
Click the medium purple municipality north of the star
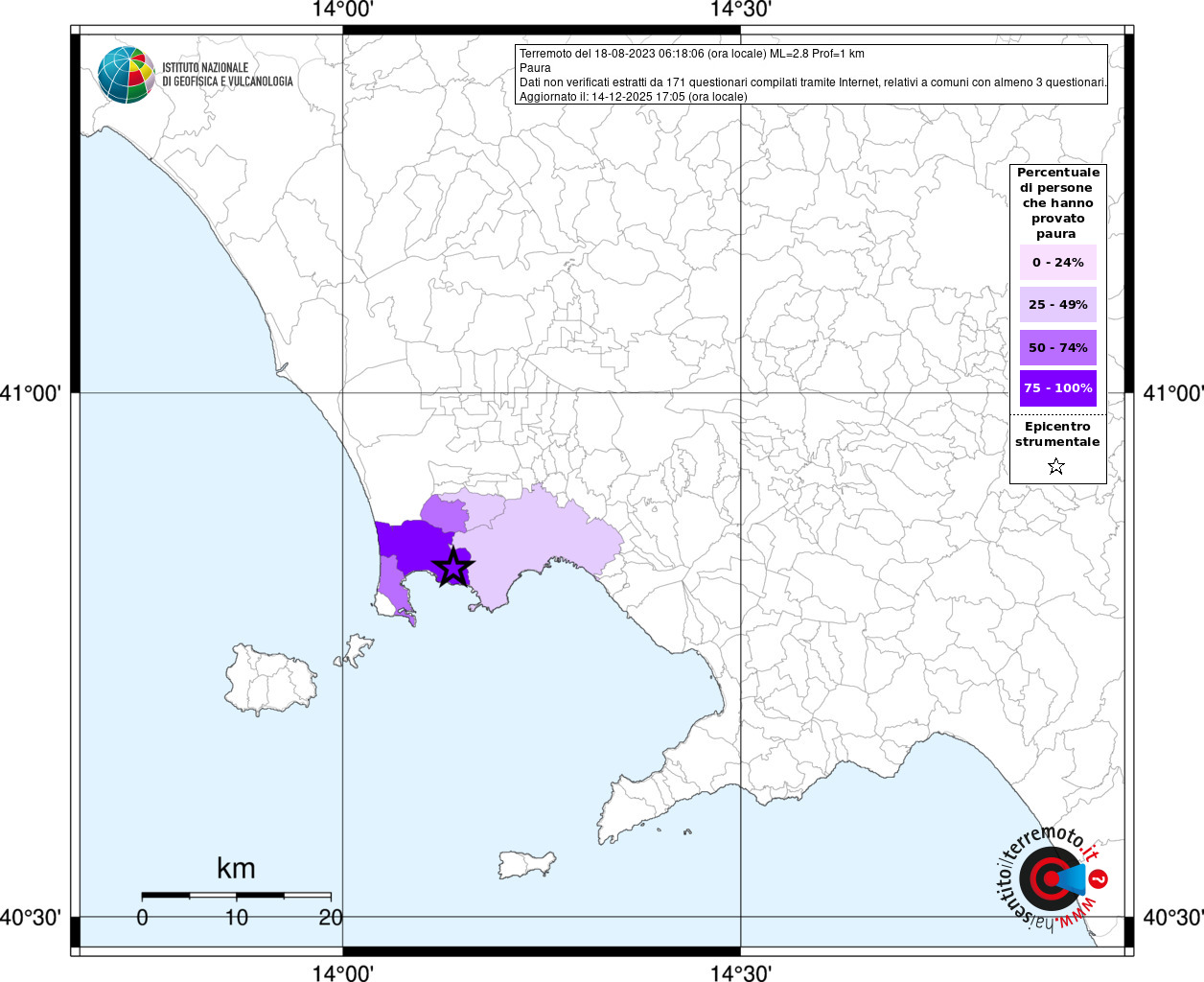point(444,514)
